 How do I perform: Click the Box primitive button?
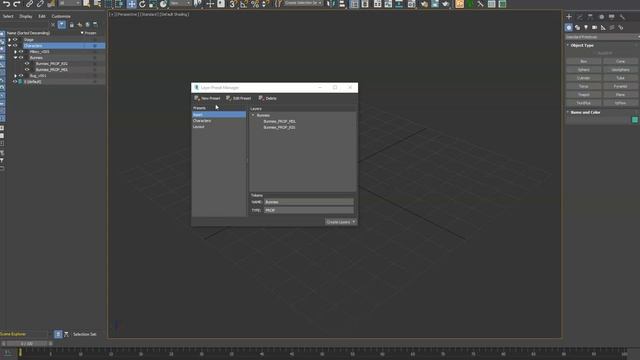coord(584,61)
